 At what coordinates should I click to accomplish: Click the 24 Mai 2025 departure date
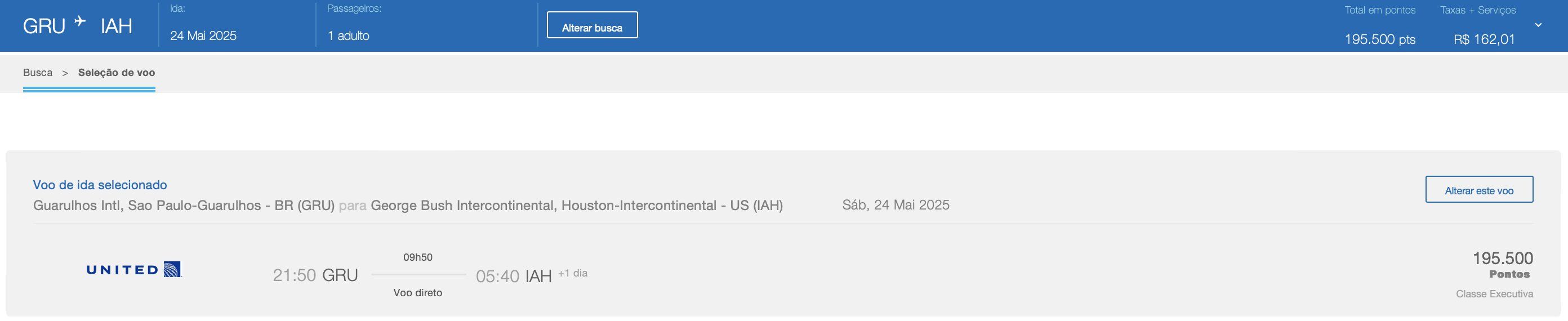tap(203, 36)
